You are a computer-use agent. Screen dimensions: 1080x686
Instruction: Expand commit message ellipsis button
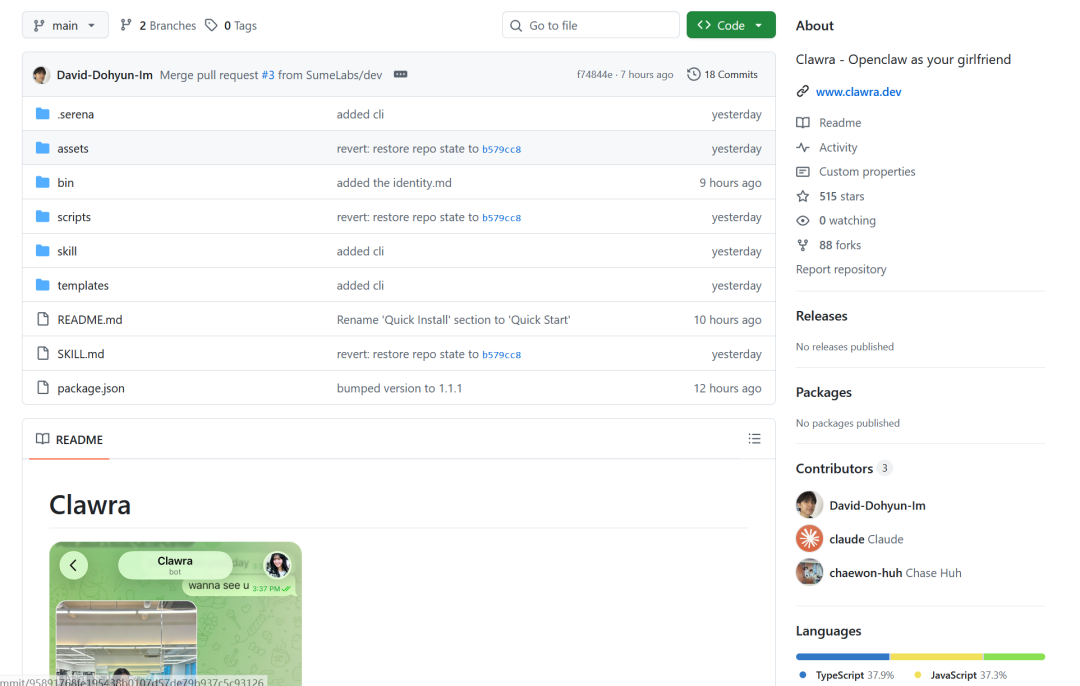tap(400, 74)
